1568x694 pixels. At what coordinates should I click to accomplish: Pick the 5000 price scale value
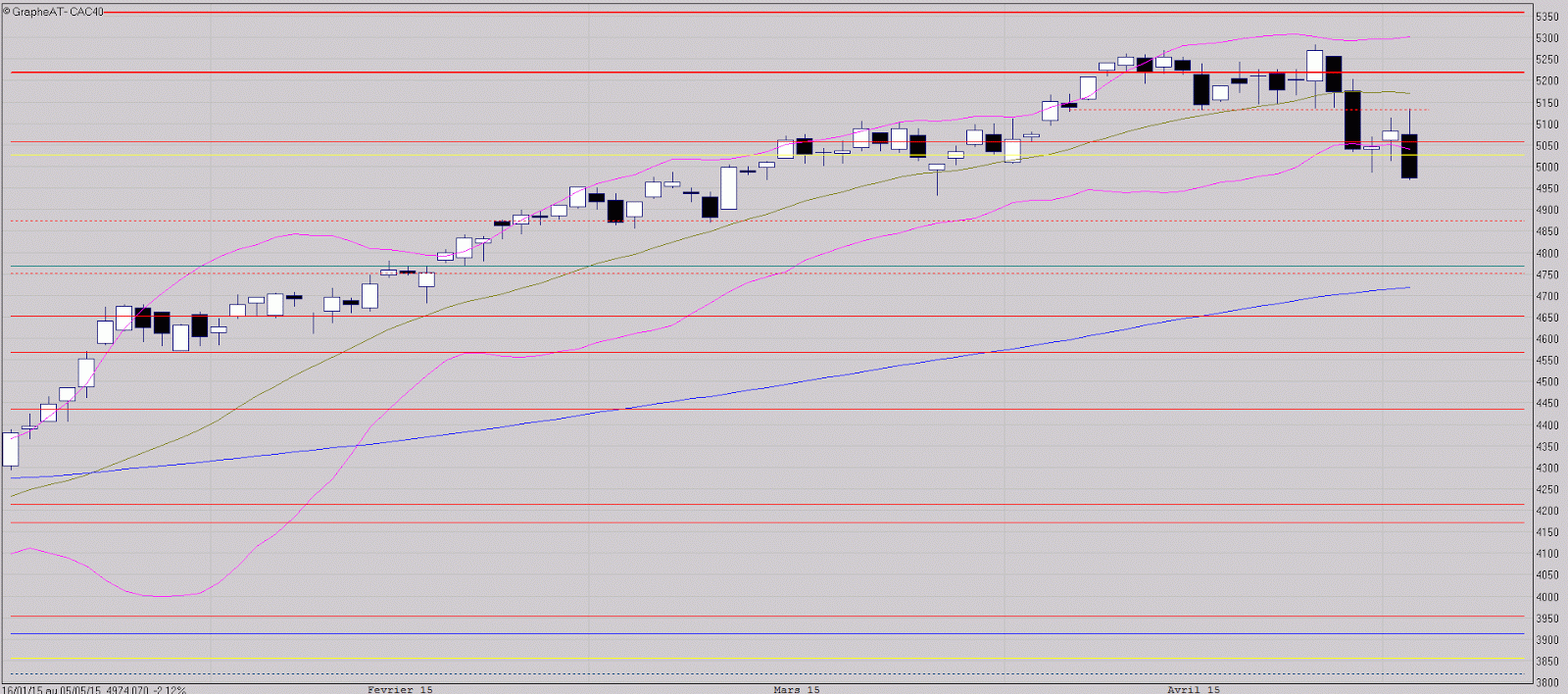1547,167
